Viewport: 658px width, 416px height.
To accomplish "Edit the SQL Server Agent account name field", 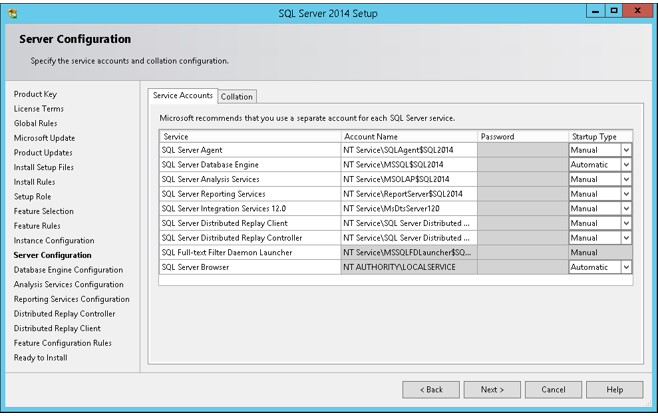I will (x=409, y=150).
